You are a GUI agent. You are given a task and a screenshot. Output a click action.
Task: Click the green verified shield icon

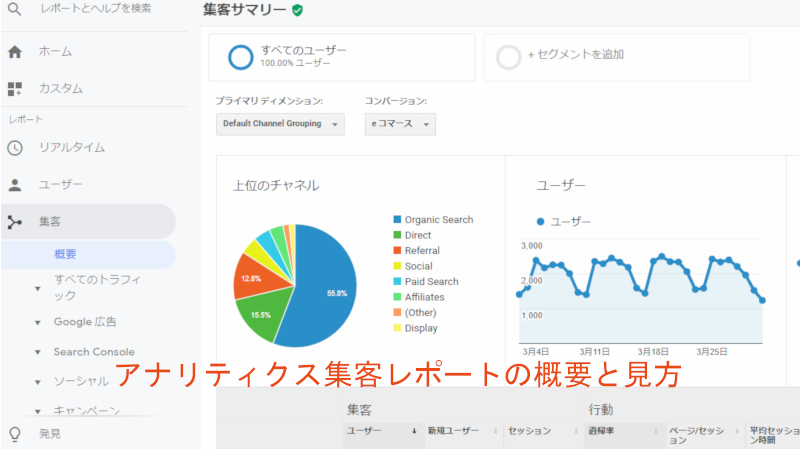click(297, 10)
